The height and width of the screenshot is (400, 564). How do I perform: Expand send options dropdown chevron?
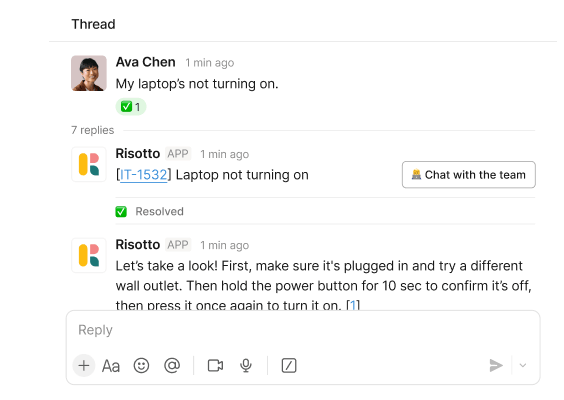[523, 365]
